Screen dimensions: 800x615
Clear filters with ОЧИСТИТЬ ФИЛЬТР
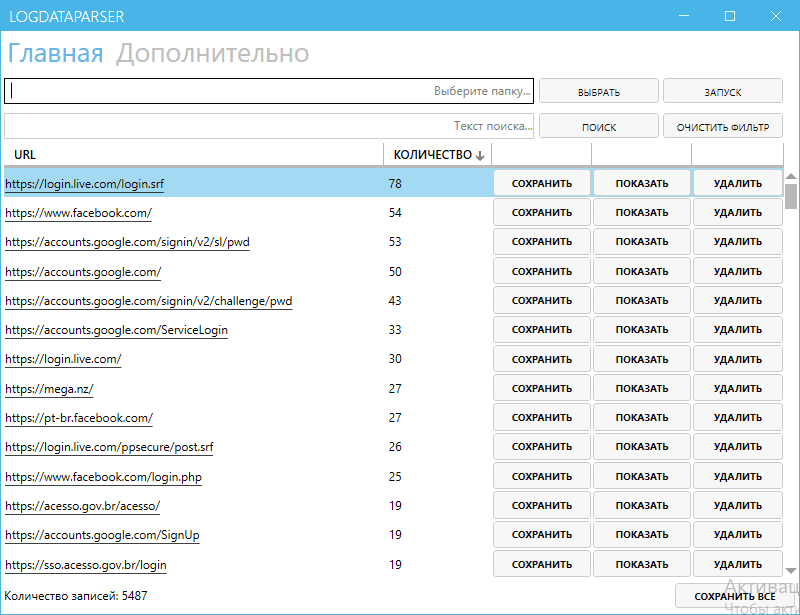tap(722, 125)
